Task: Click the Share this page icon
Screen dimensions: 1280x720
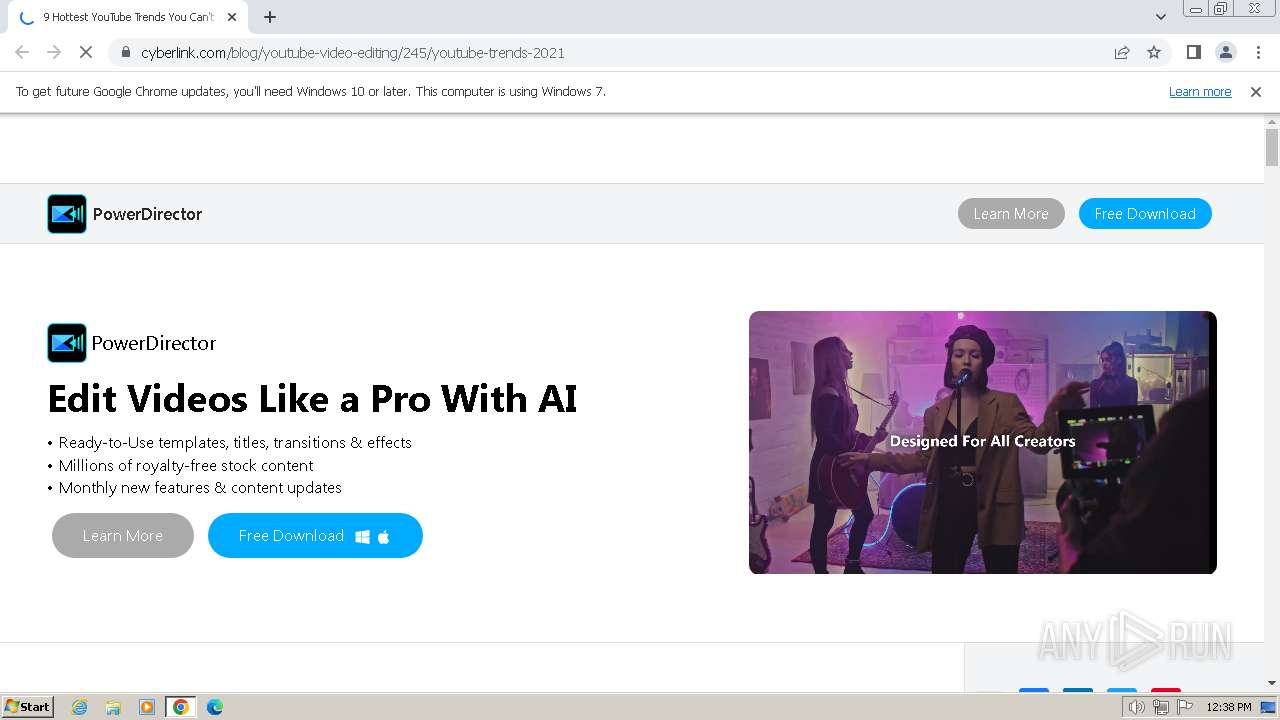Action: (x=1122, y=52)
